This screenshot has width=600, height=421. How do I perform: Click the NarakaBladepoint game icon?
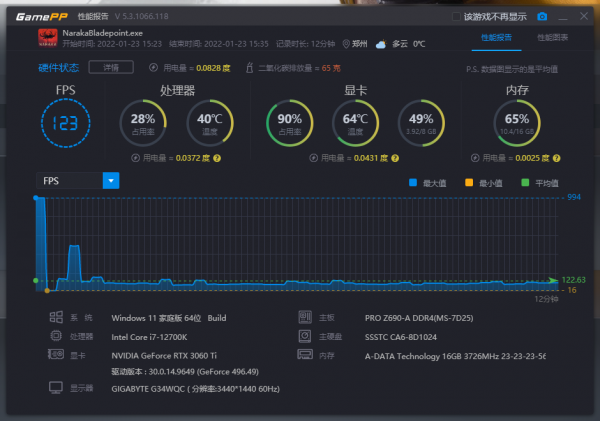(x=48, y=38)
